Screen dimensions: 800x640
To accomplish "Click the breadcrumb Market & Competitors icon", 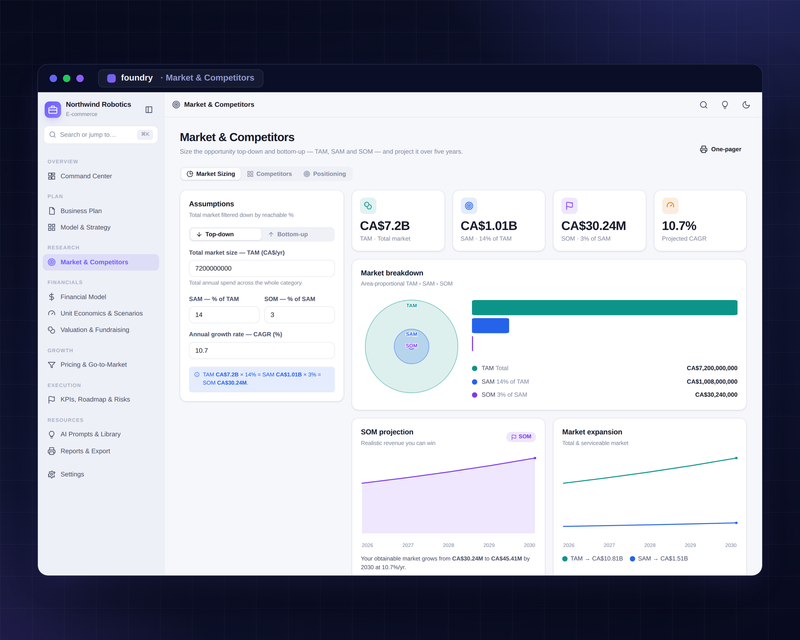I will (176, 105).
